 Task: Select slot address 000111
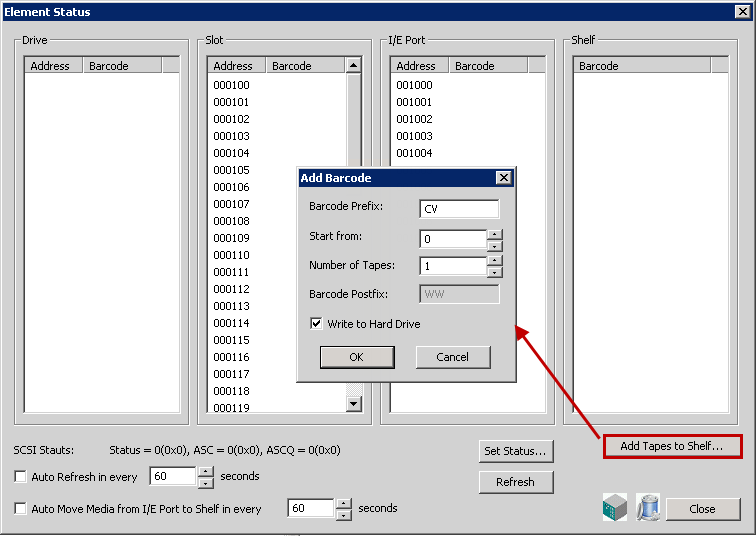pos(231,272)
